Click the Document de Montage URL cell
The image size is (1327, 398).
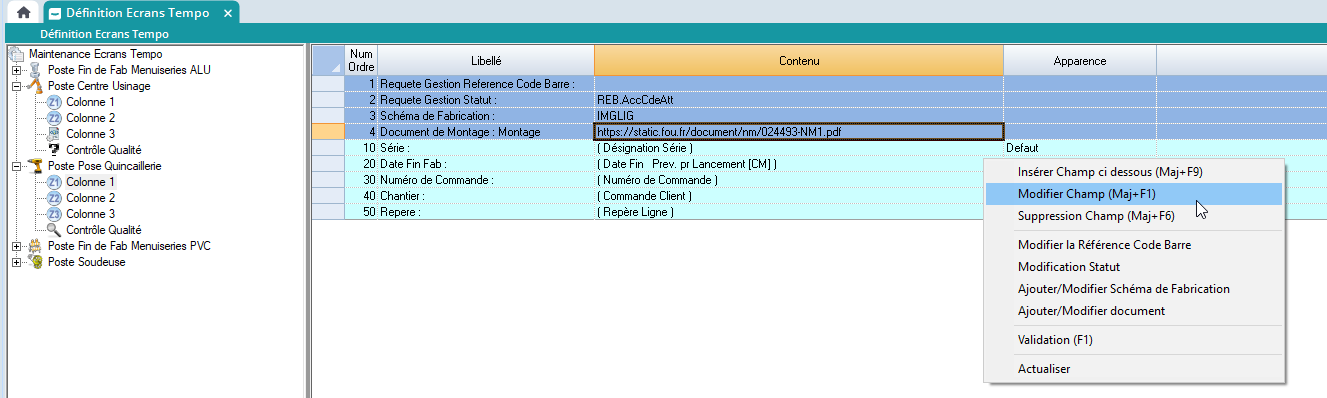tap(798, 132)
